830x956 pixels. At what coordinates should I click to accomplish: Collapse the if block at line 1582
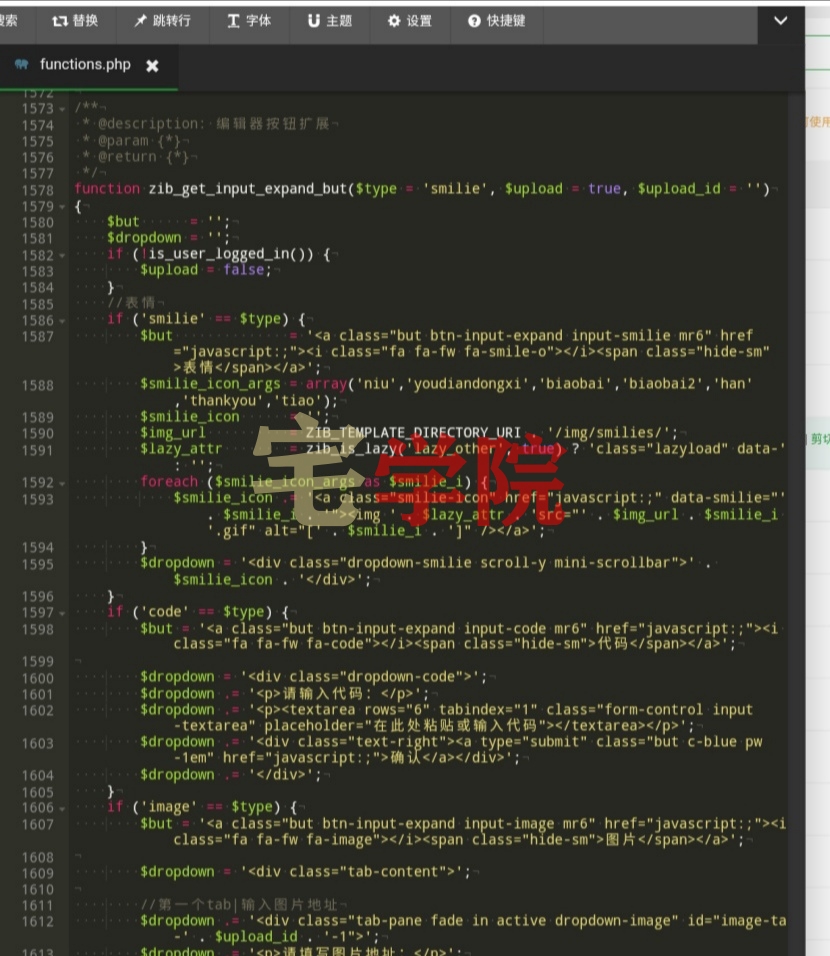[62, 255]
